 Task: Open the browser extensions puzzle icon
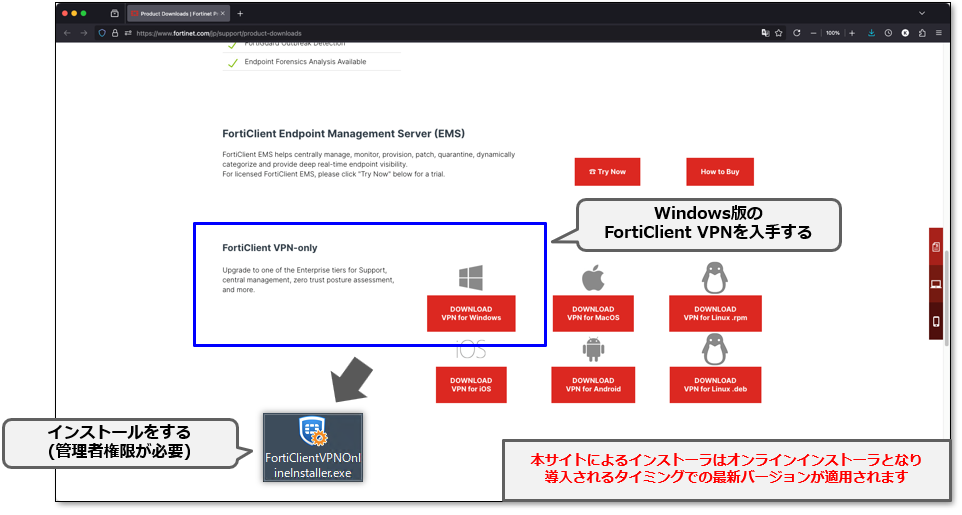pos(921,33)
